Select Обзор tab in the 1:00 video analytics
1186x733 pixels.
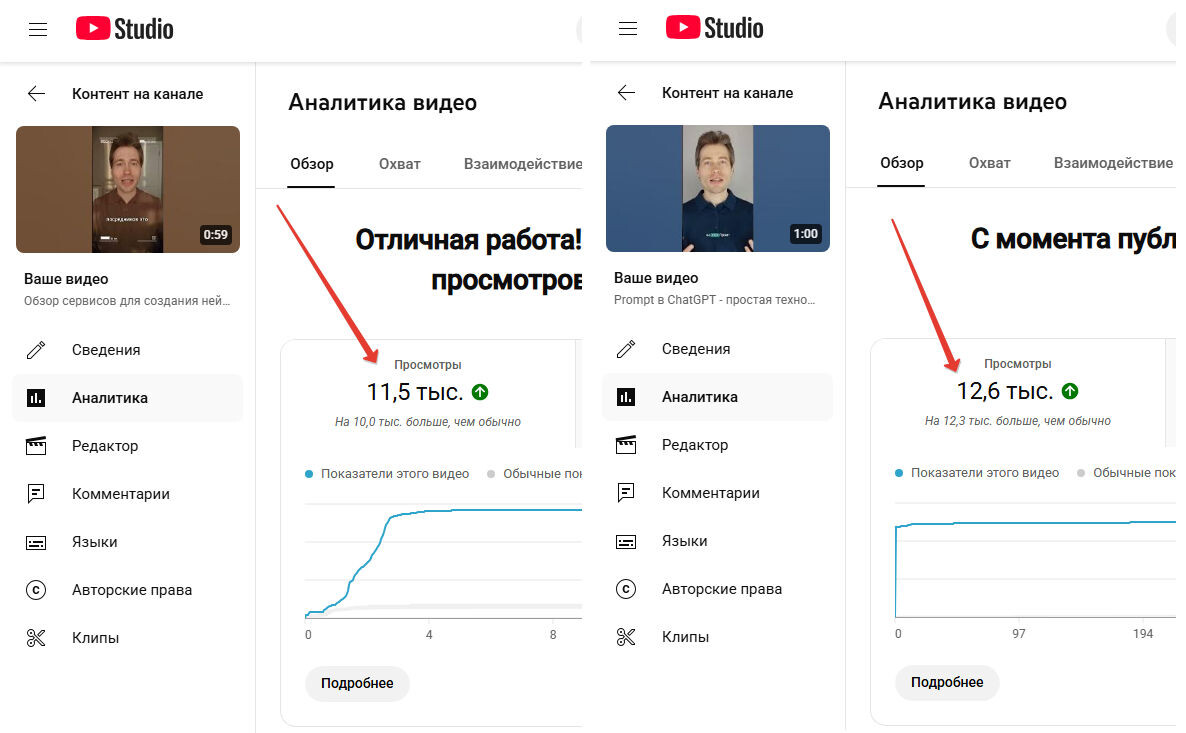[x=901, y=163]
